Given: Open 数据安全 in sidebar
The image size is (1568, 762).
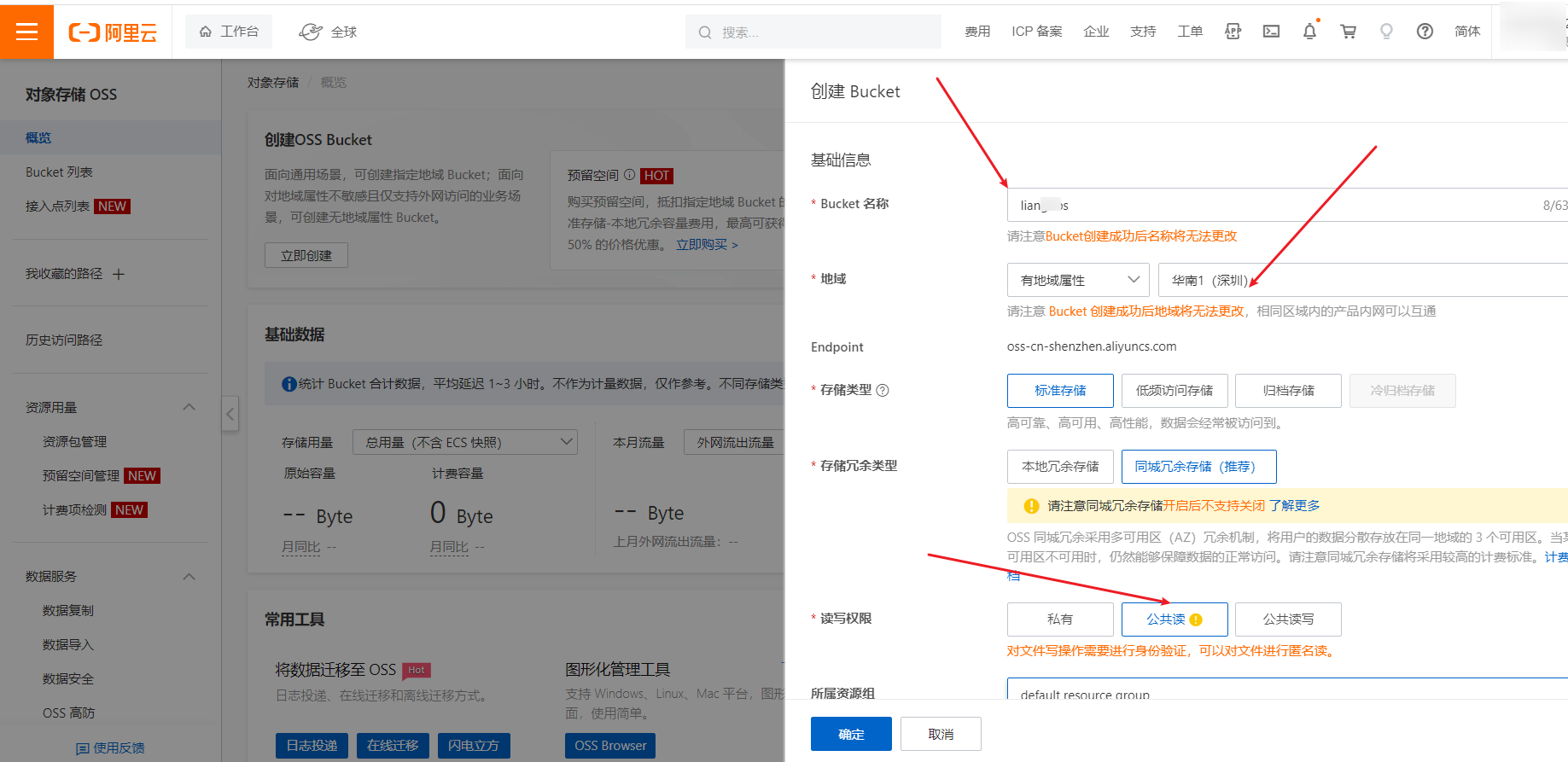Looking at the screenshot, I should pyautogui.click(x=68, y=678).
